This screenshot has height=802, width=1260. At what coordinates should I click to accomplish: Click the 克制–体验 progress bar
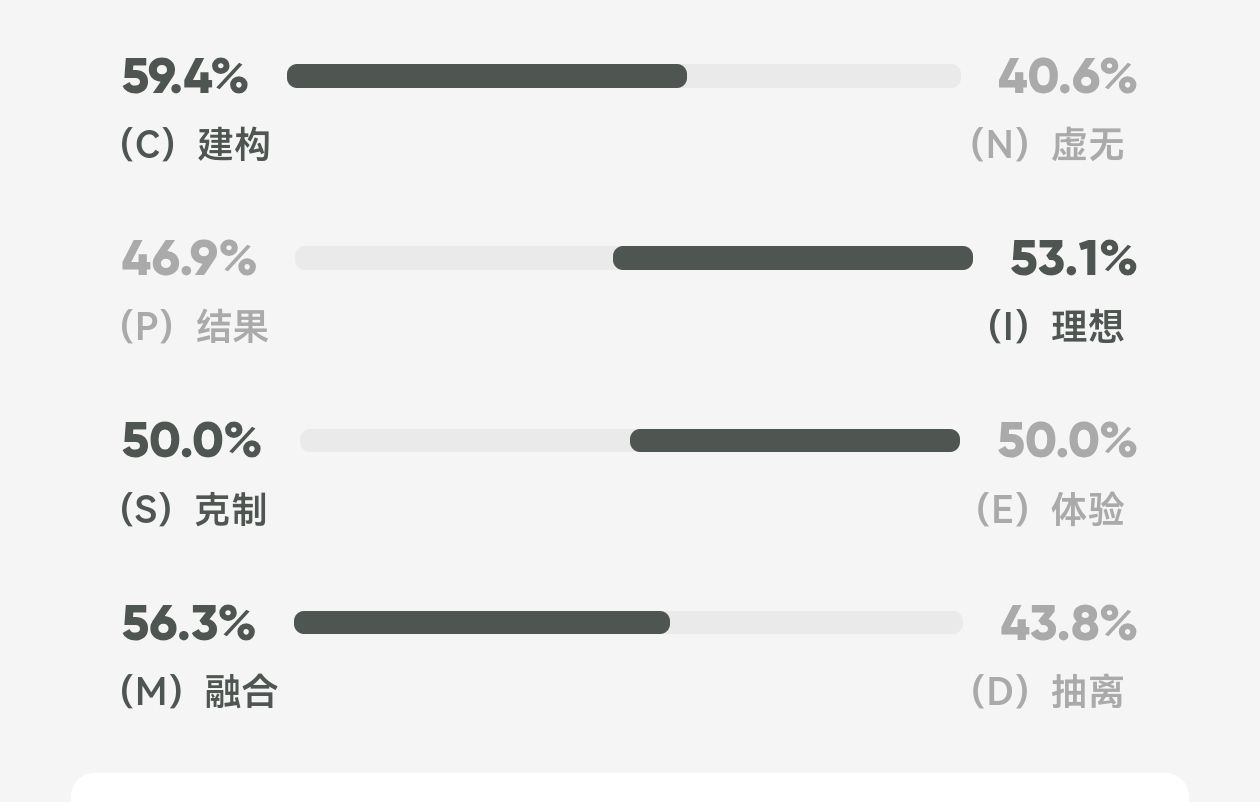click(x=629, y=440)
